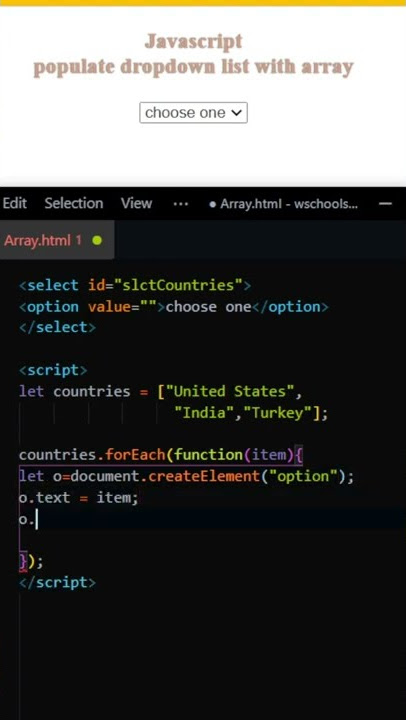Open the View menu

coord(136,203)
